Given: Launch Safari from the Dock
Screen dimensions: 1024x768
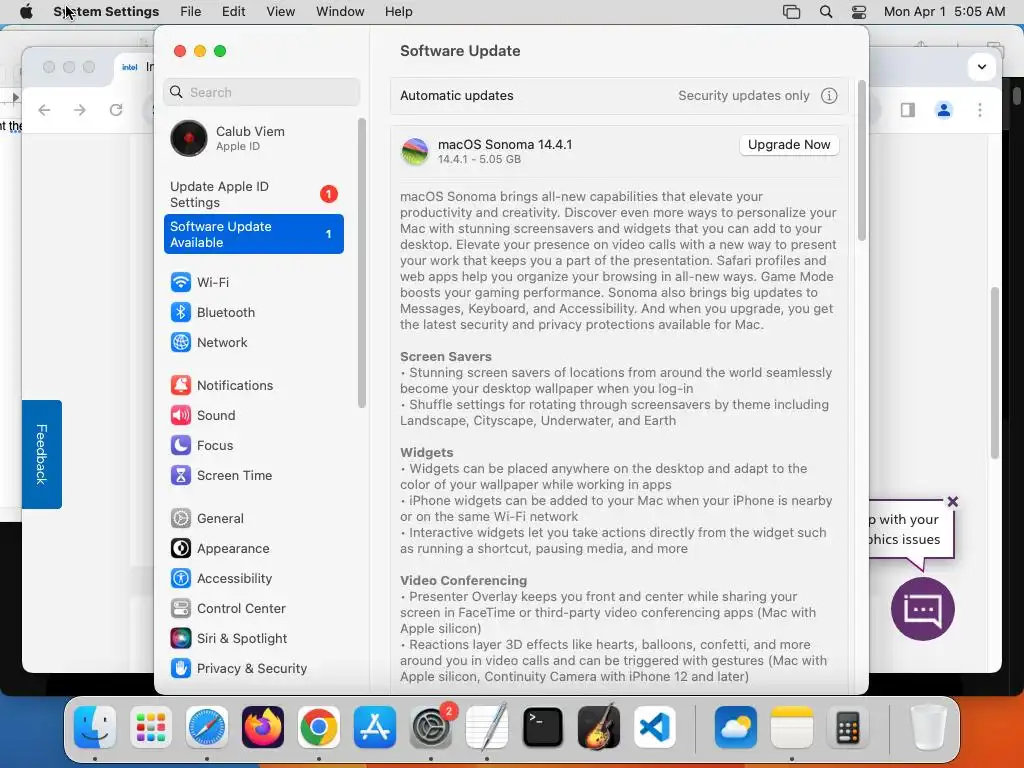Looking at the screenshot, I should tap(207, 727).
